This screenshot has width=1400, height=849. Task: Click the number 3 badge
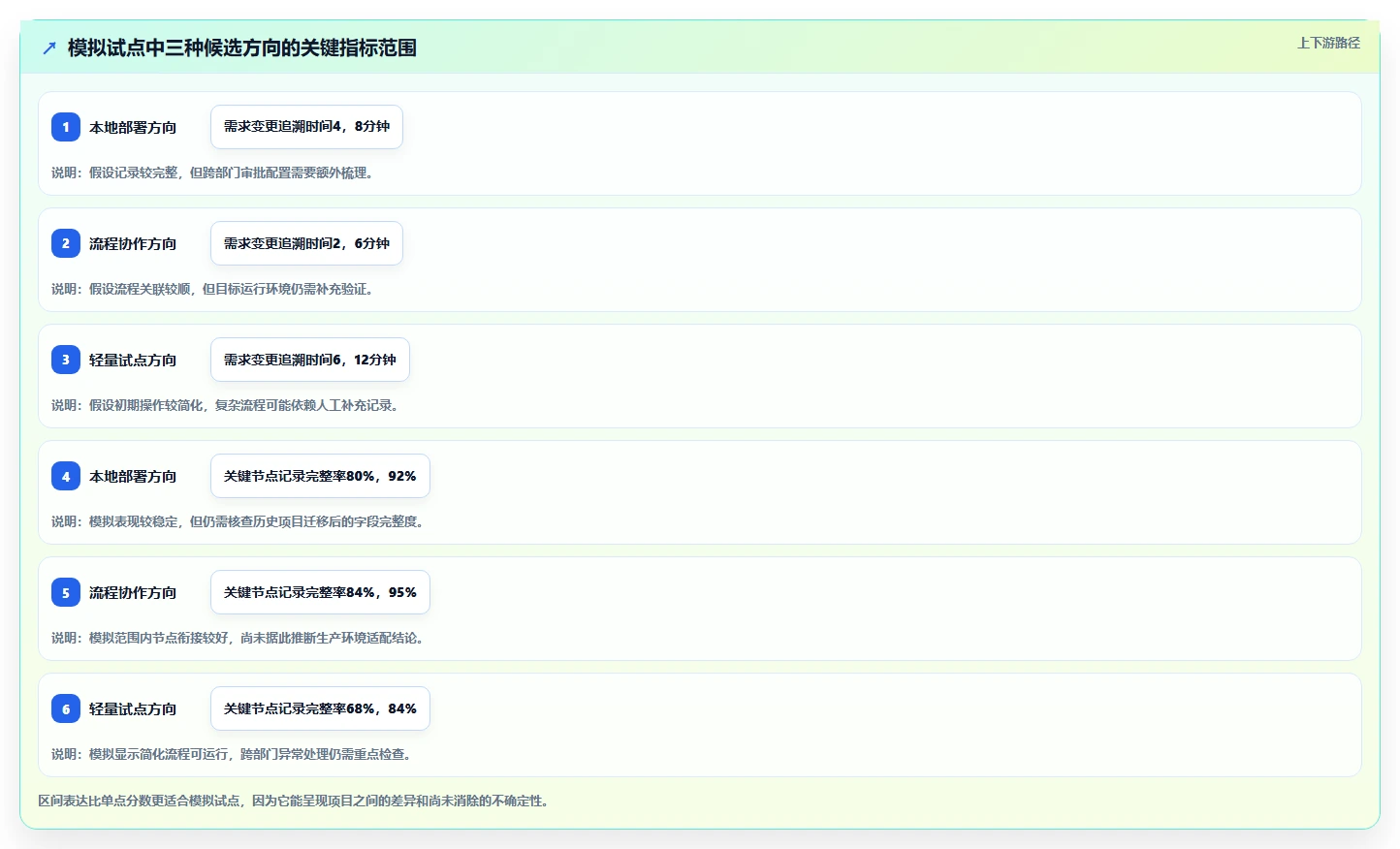click(x=66, y=360)
